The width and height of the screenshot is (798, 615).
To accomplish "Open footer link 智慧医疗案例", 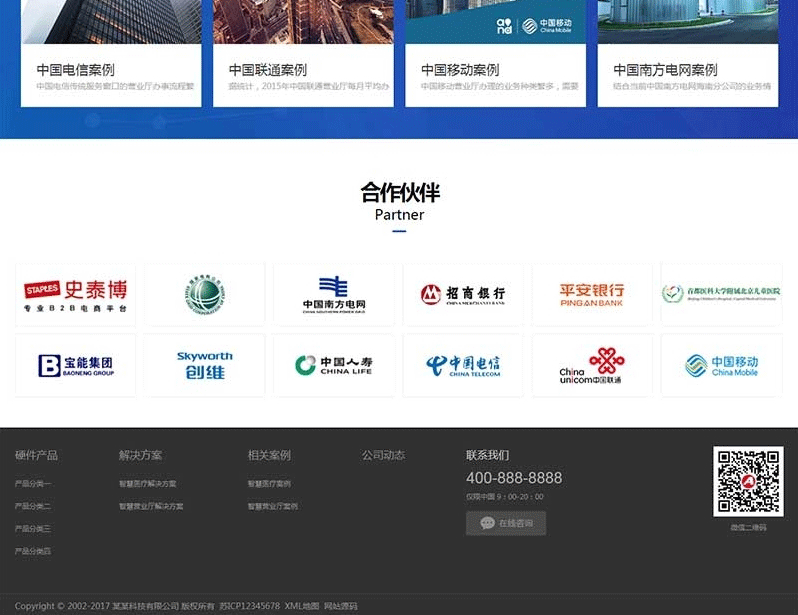I will coord(269,484).
